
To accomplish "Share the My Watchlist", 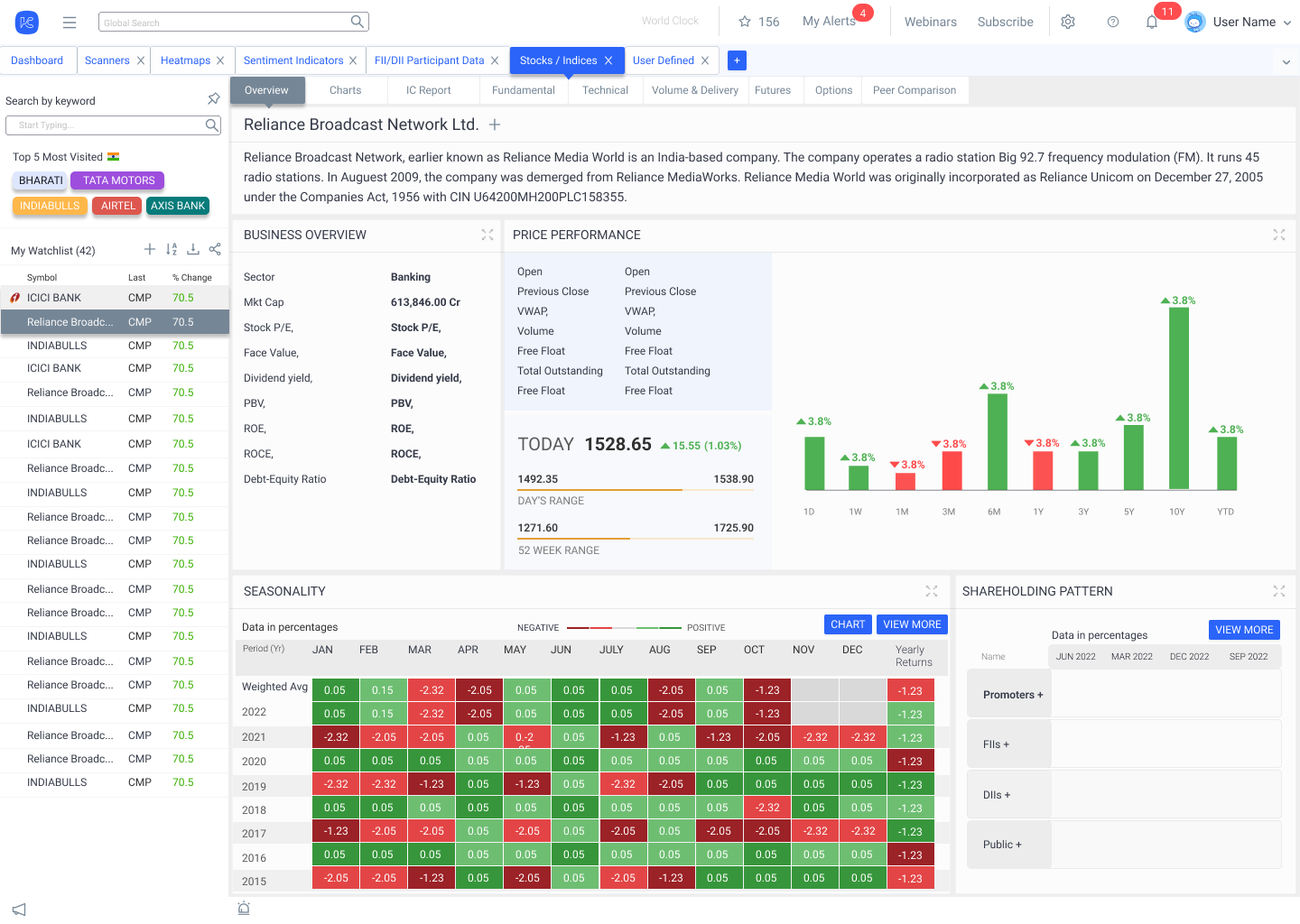I will [x=215, y=249].
